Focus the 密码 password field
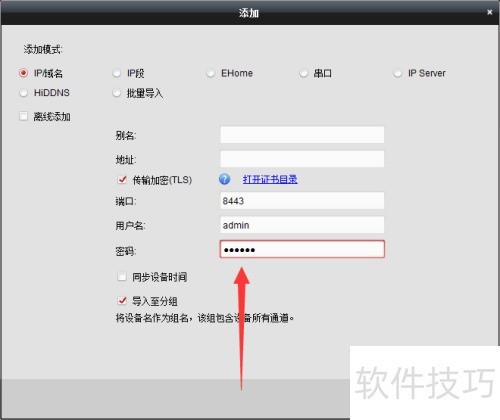Screen dimensions: 500x420 pyautogui.click(x=302, y=249)
